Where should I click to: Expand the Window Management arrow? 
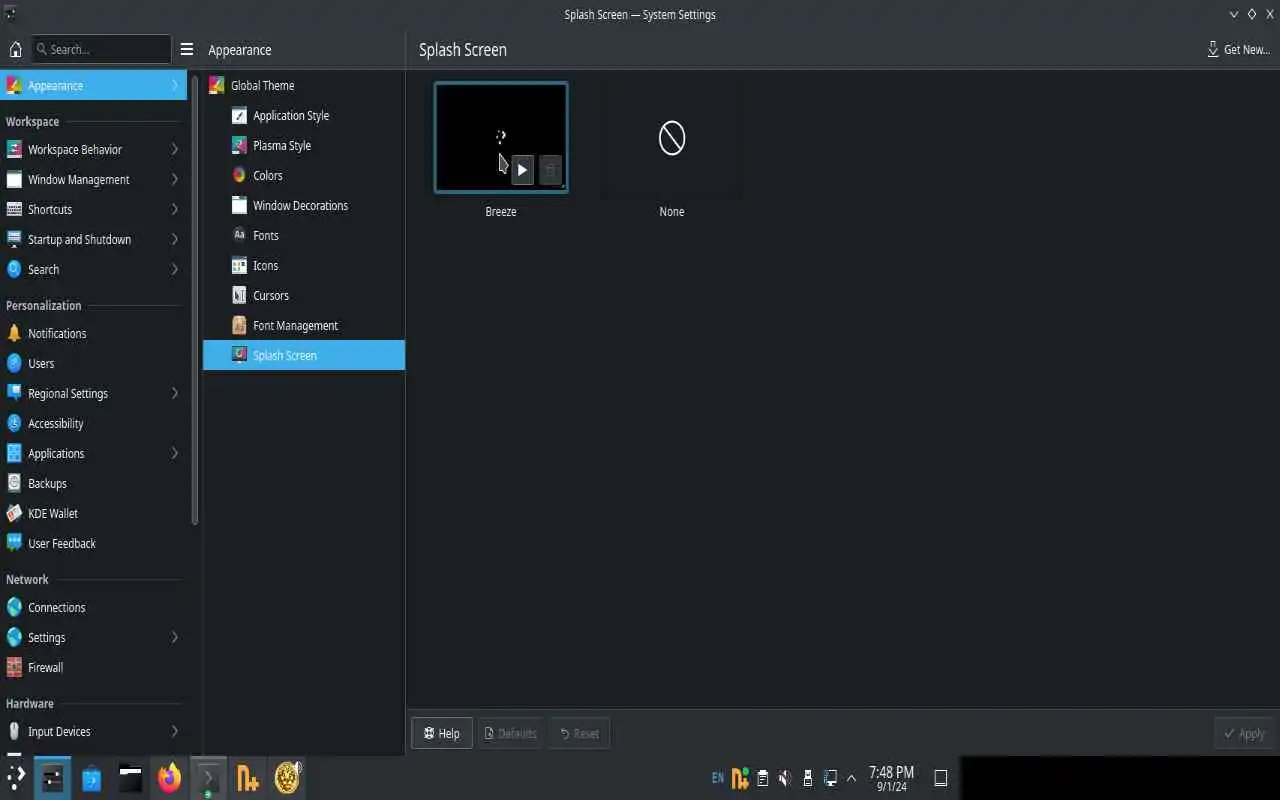(x=174, y=180)
